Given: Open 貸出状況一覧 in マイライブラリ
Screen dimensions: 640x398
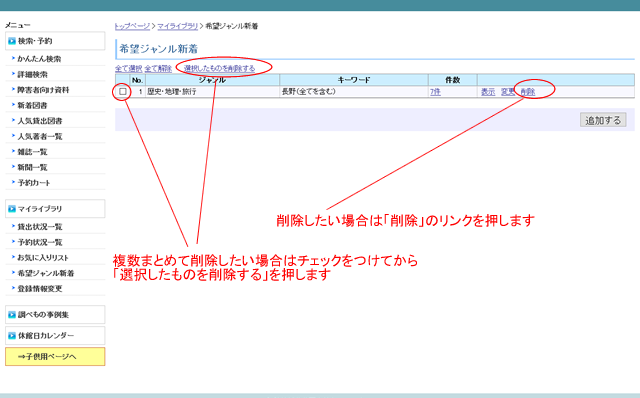Looking at the screenshot, I should click(x=40, y=227).
